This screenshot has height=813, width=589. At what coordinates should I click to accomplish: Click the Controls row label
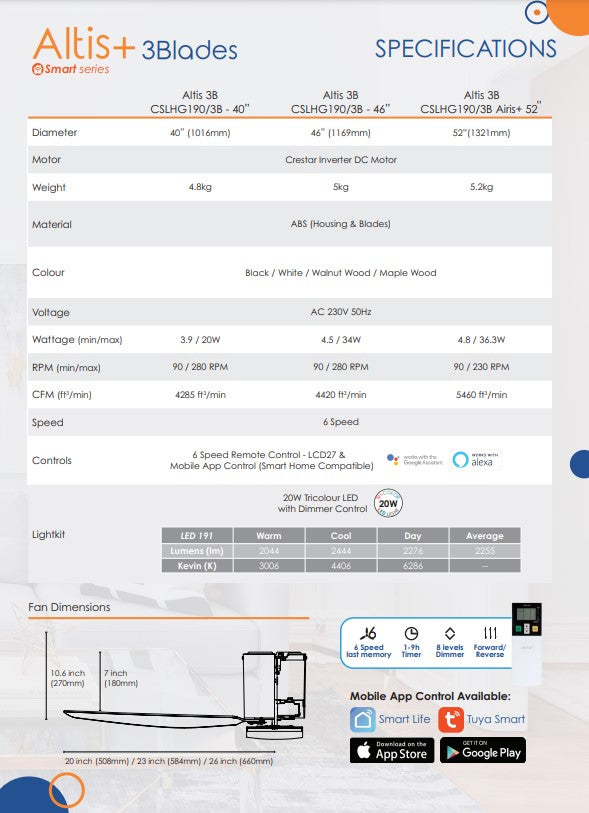(52, 460)
